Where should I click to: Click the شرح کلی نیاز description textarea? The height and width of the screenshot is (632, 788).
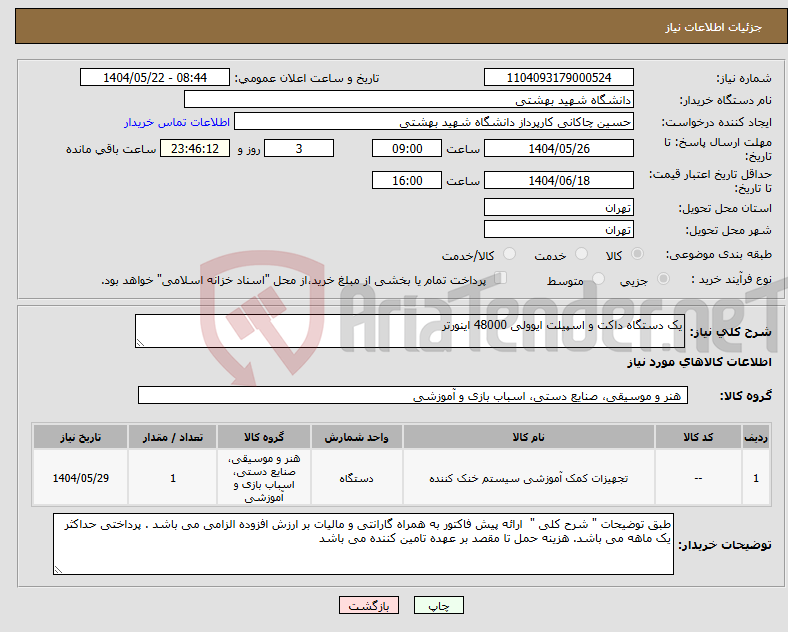[410, 331]
